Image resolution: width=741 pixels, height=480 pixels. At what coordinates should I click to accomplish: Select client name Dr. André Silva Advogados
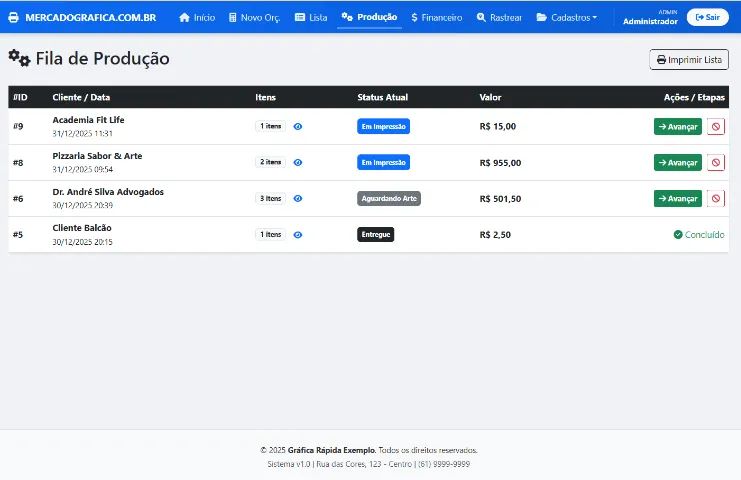(x=108, y=192)
